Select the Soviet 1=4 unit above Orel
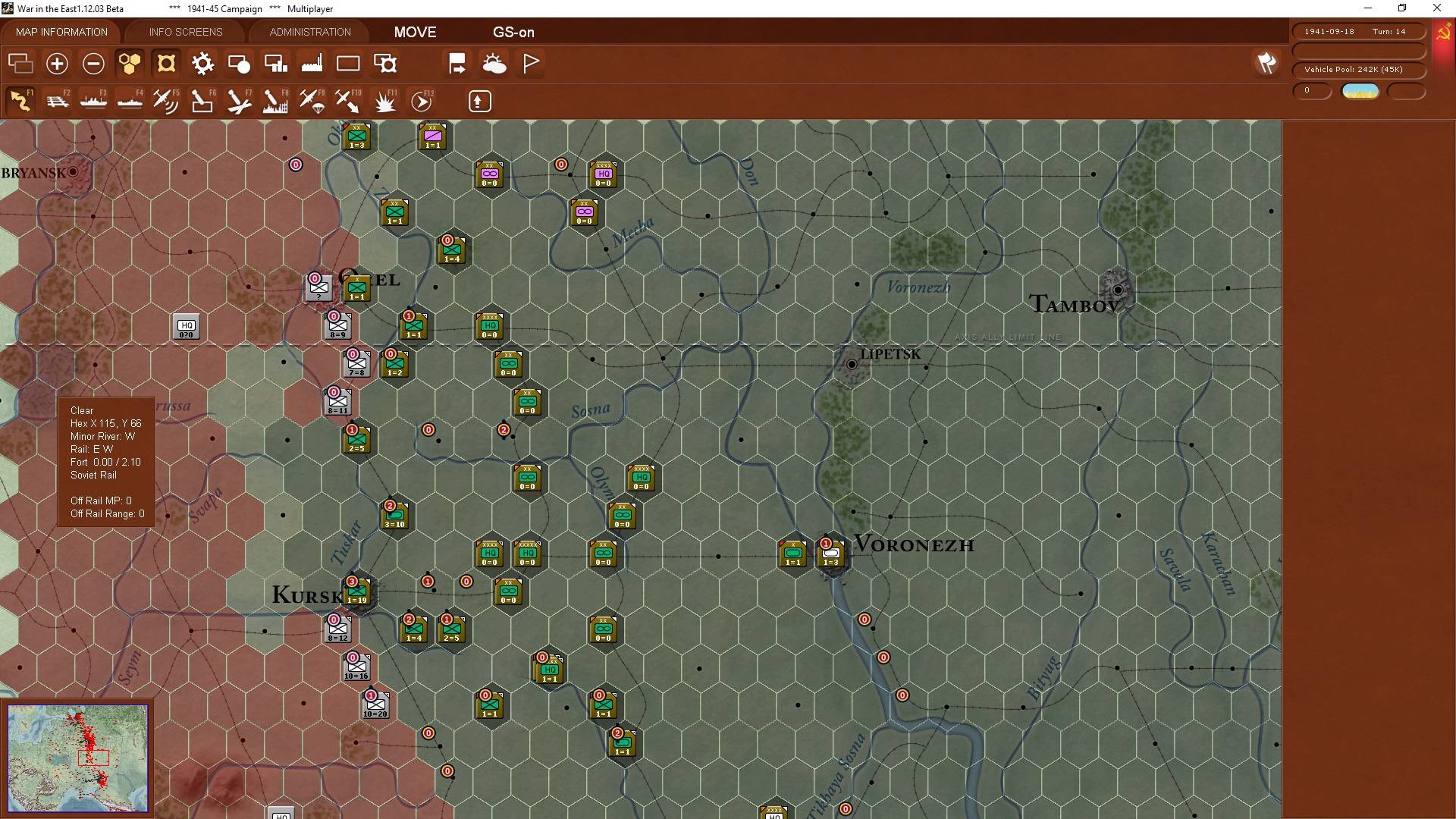This screenshot has width=1456, height=819. click(452, 250)
